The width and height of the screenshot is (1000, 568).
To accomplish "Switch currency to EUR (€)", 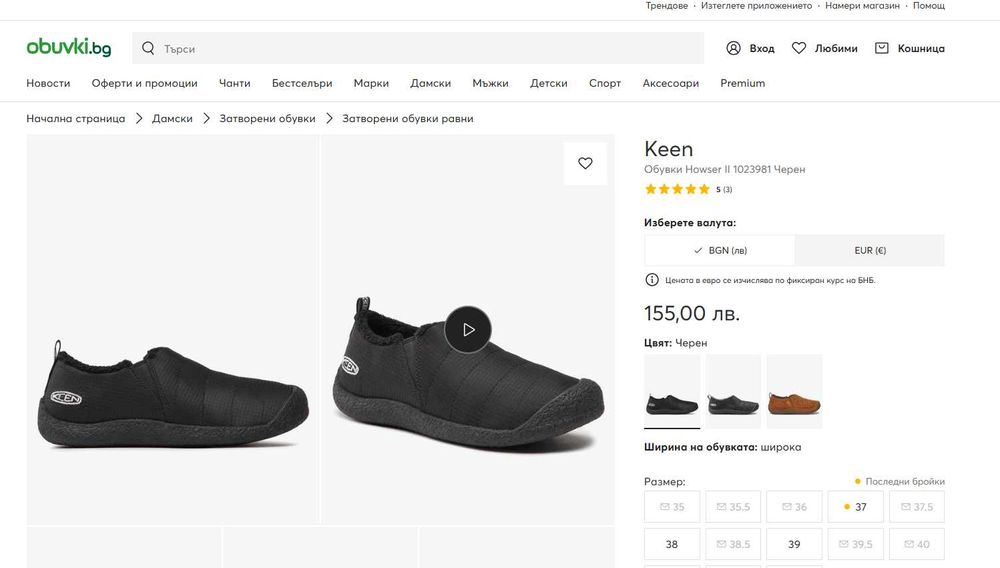I will (870, 250).
